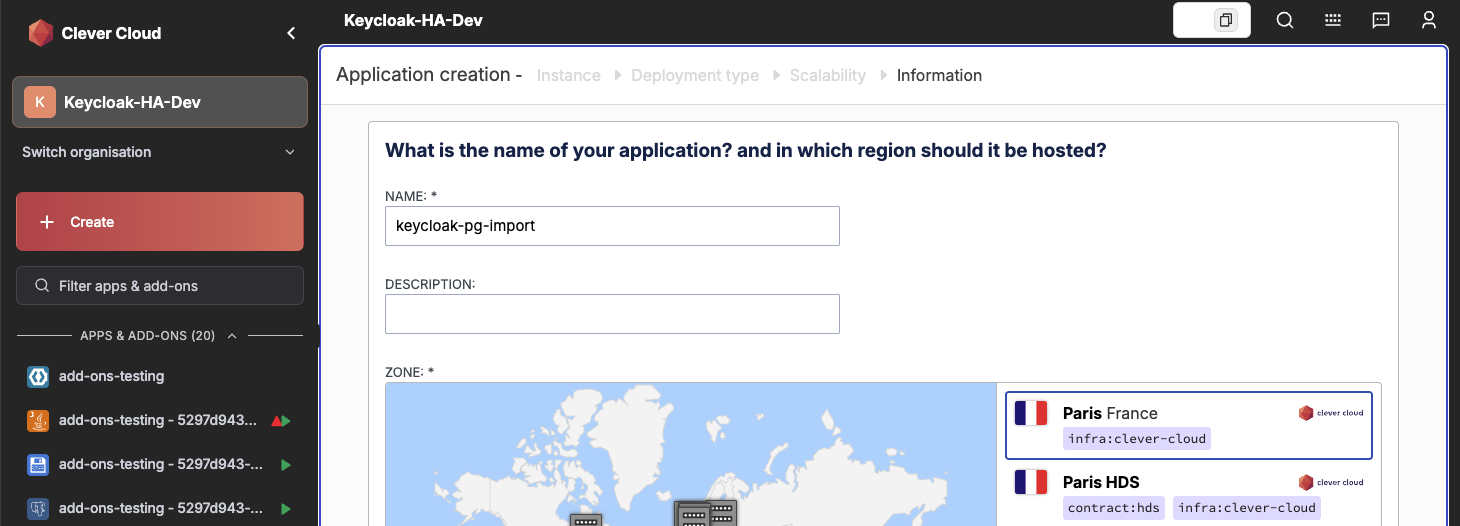This screenshot has height=526, width=1460.
Task: Click green running status of PostgreSQL item
Action: click(x=286, y=509)
